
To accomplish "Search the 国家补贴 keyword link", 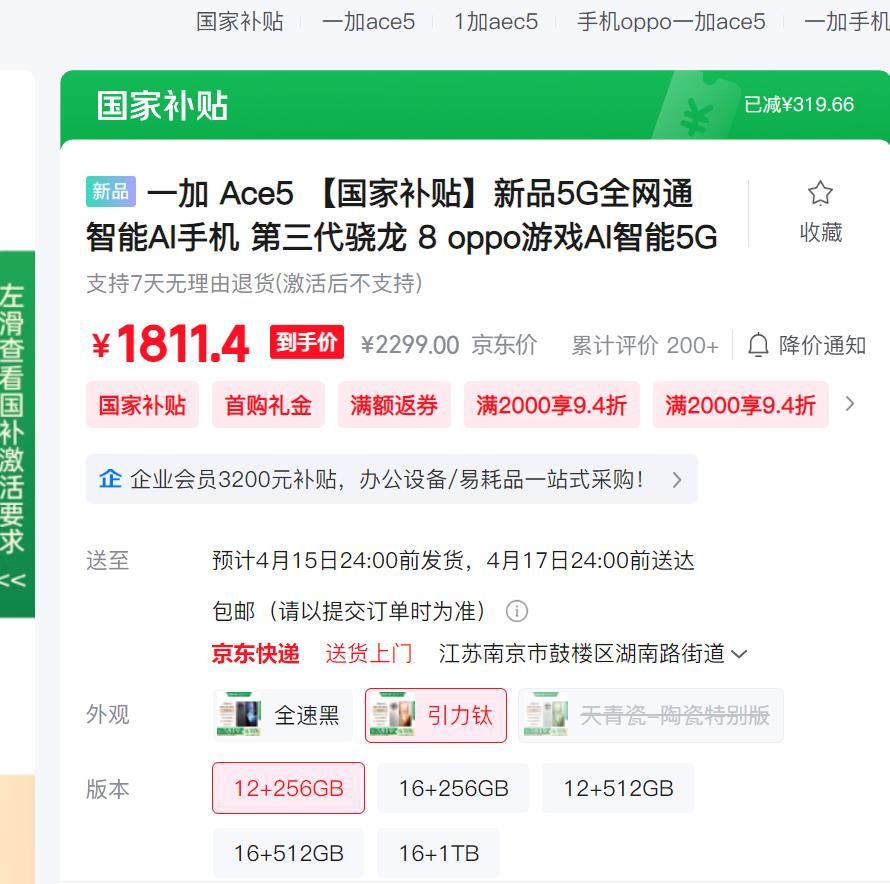I will click(240, 22).
